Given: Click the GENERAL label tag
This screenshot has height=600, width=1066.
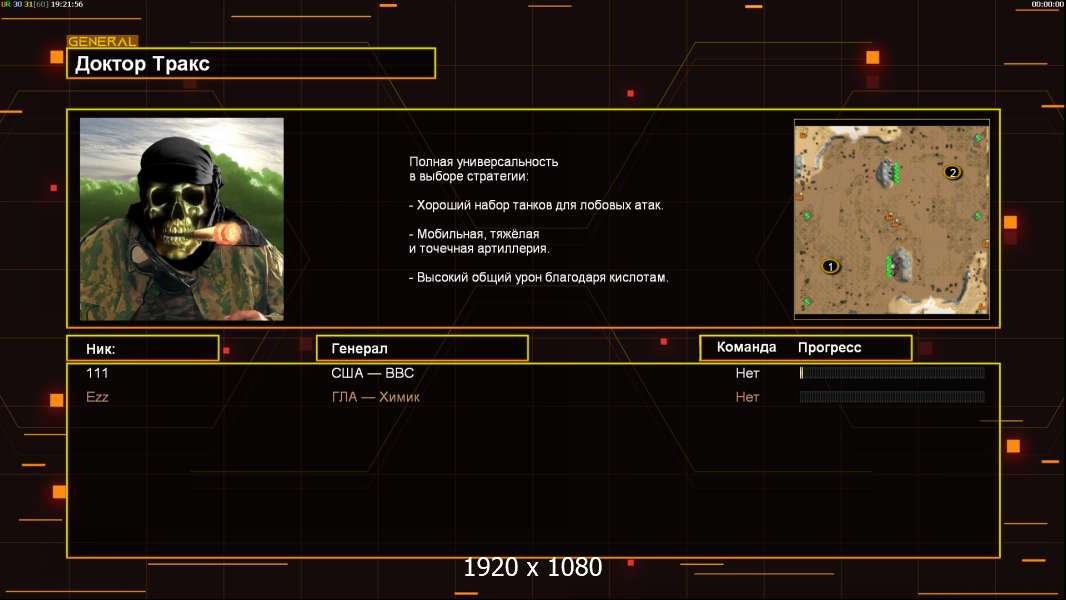Looking at the screenshot, I should (102, 41).
